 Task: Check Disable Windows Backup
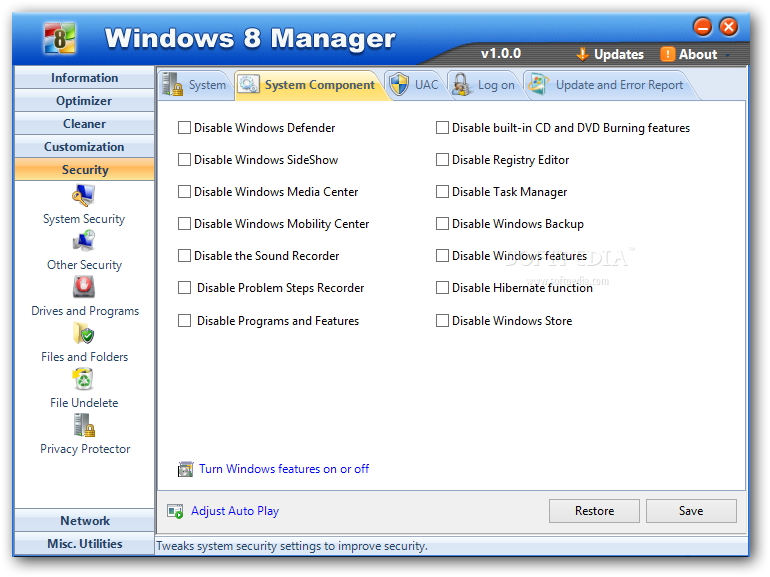pos(442,223)
